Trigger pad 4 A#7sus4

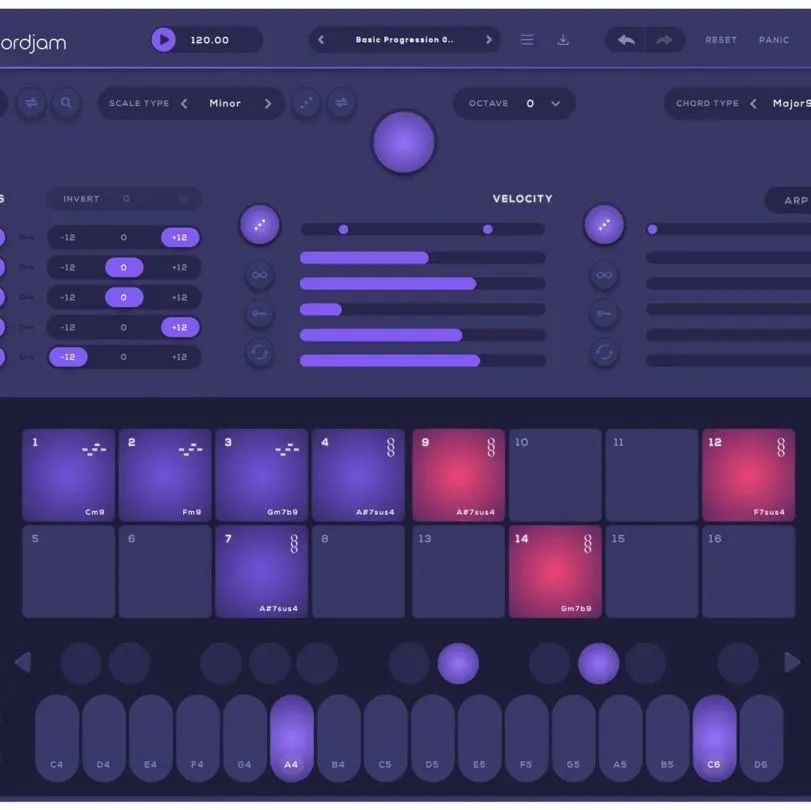358,475
